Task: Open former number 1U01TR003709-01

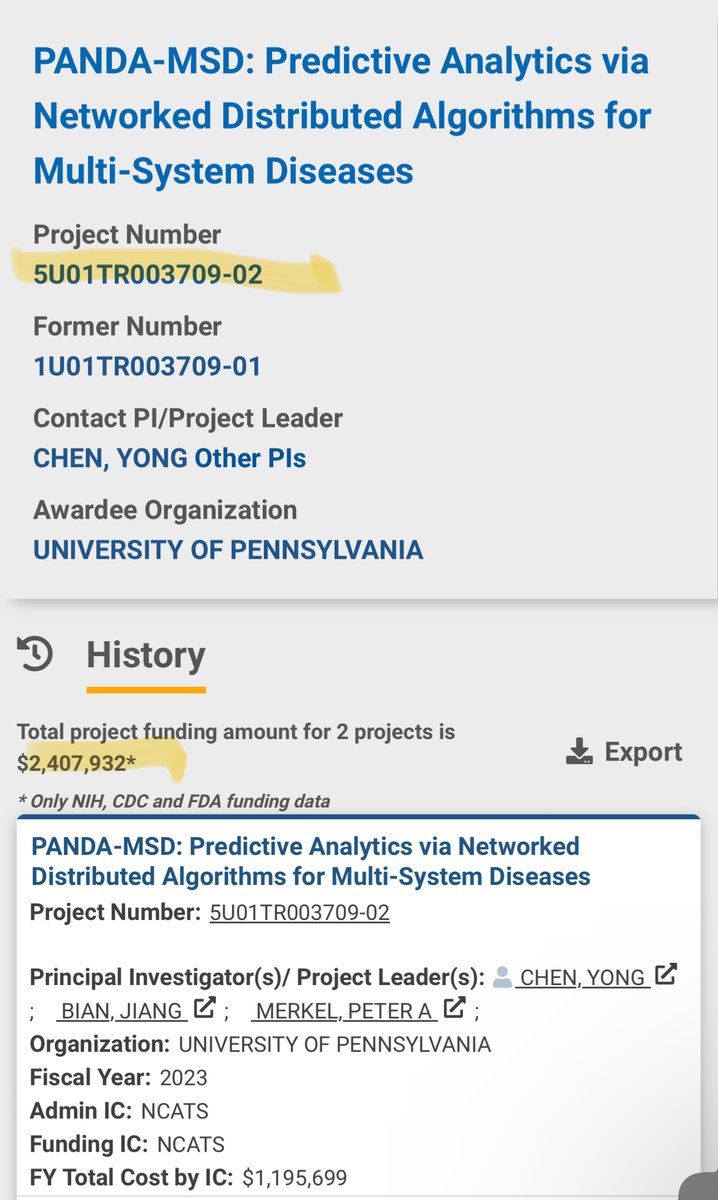Action: click(147, 366)
